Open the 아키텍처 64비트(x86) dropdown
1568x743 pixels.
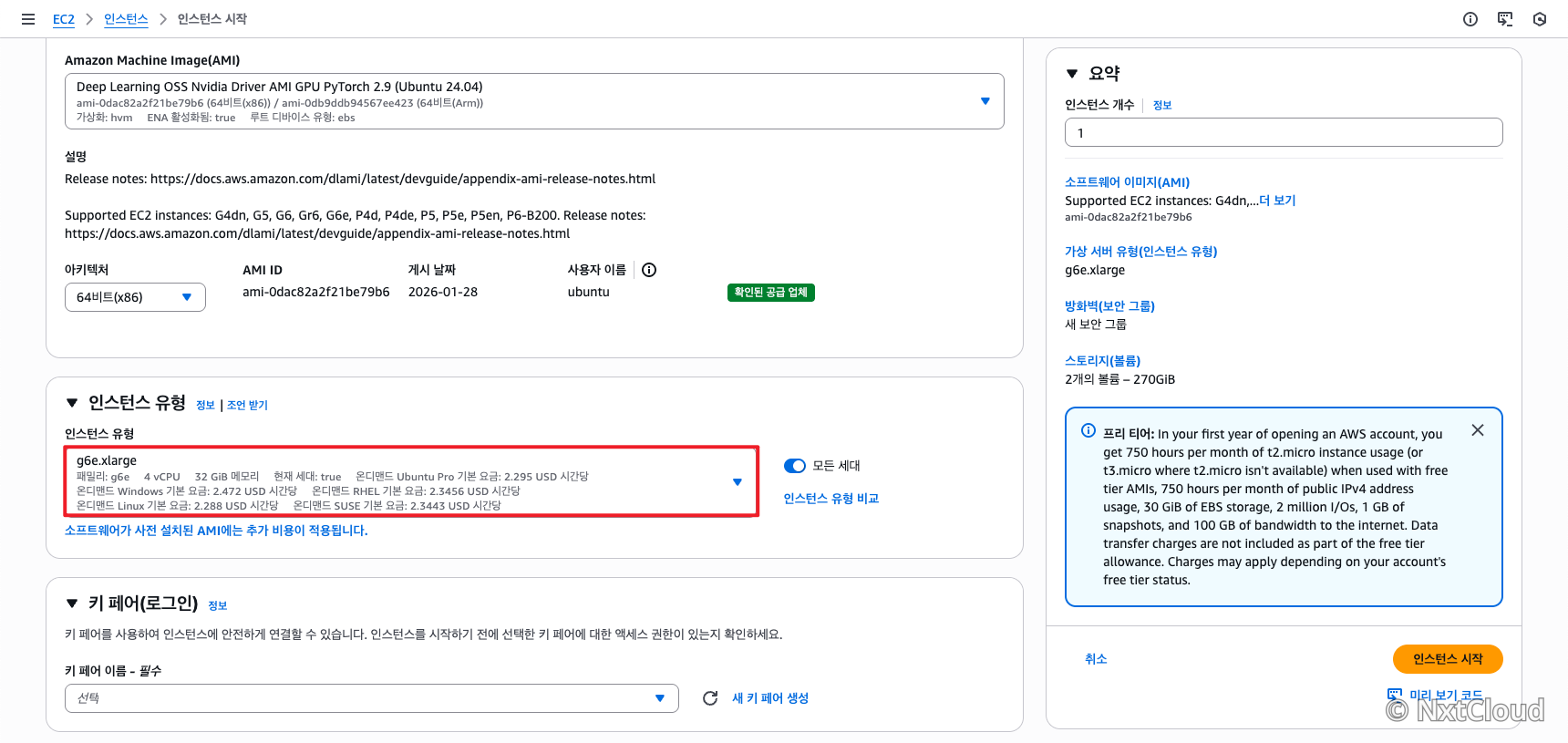pyautogui.click(x=135, y=297)
